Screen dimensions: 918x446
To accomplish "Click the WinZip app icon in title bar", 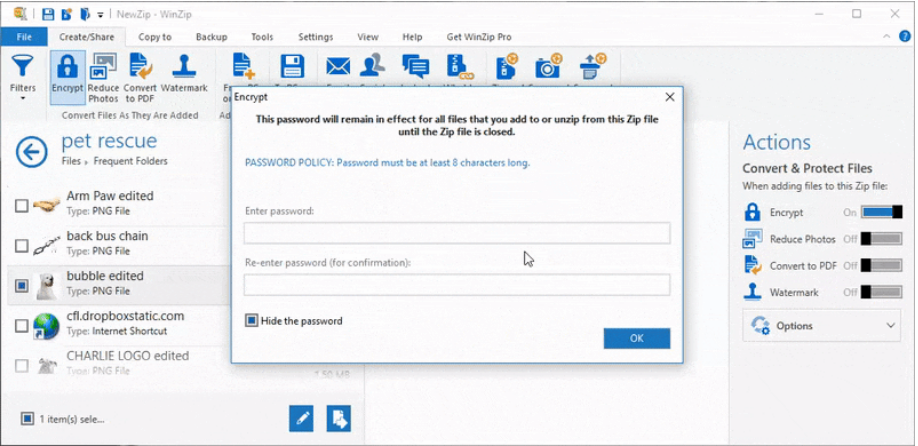I will (x=20, y=13).
